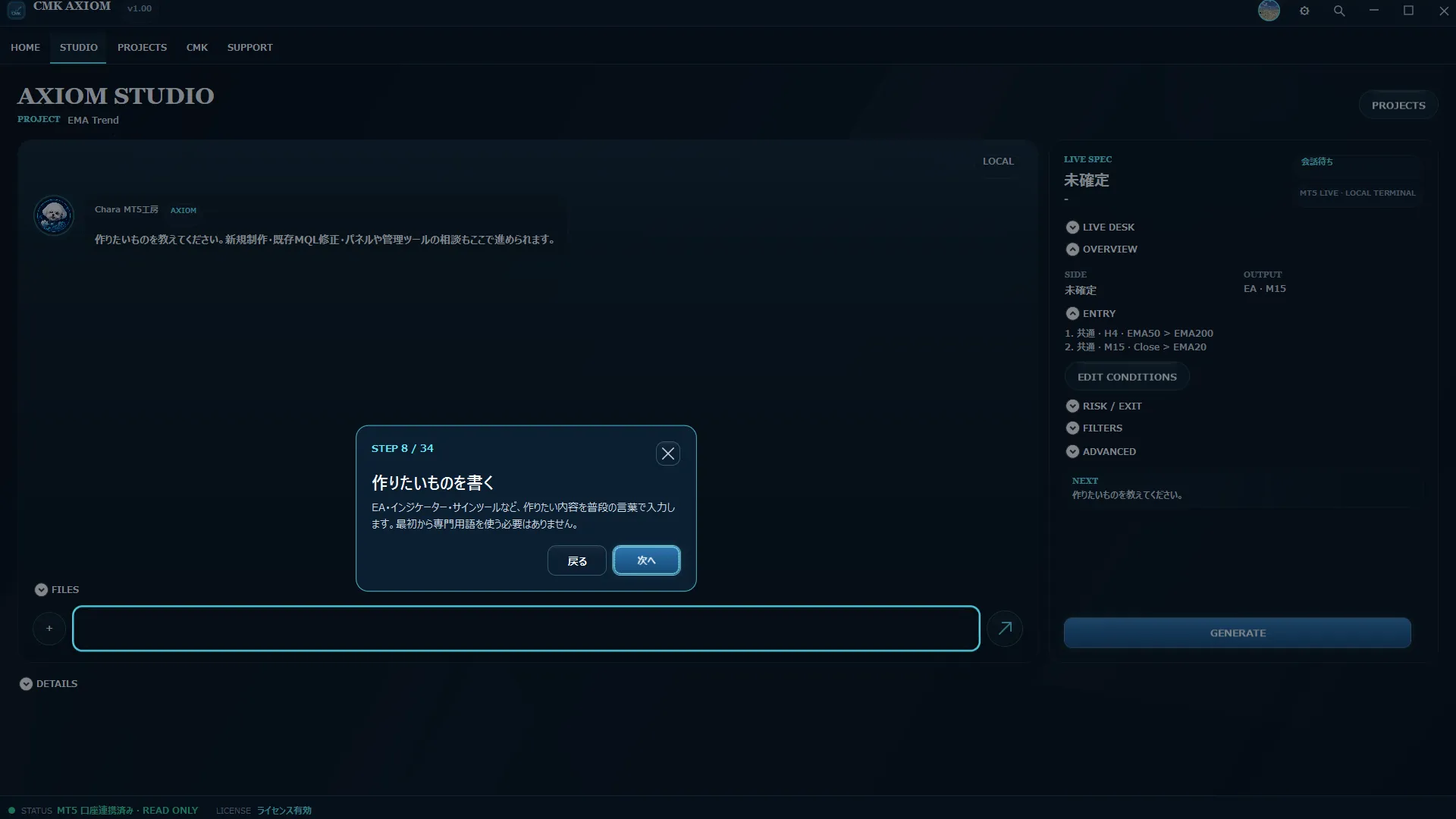
Task: Open the SUPPORT tab
Action: pyautogui.click(x=249, y=47)
